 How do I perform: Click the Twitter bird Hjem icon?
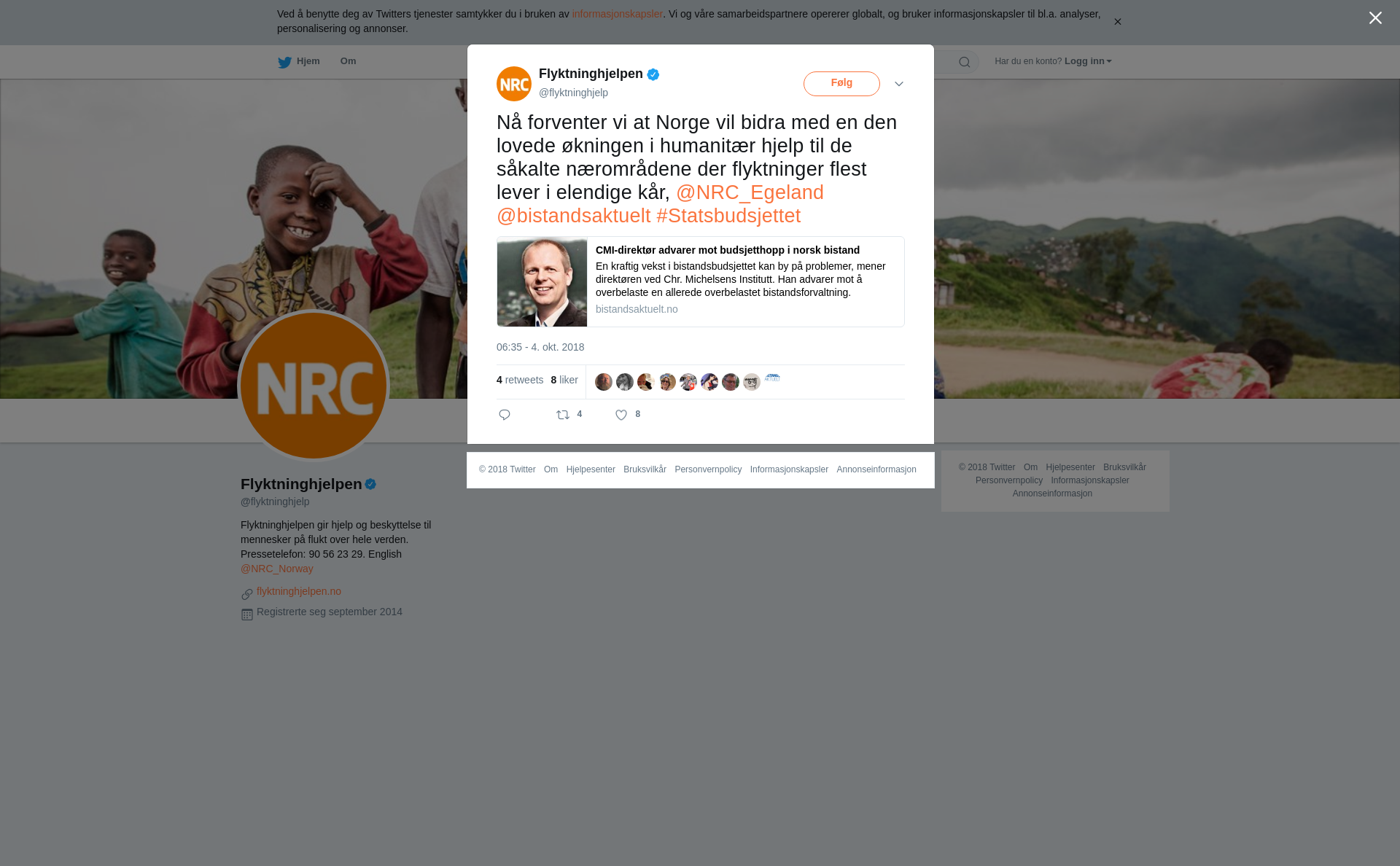284,62
